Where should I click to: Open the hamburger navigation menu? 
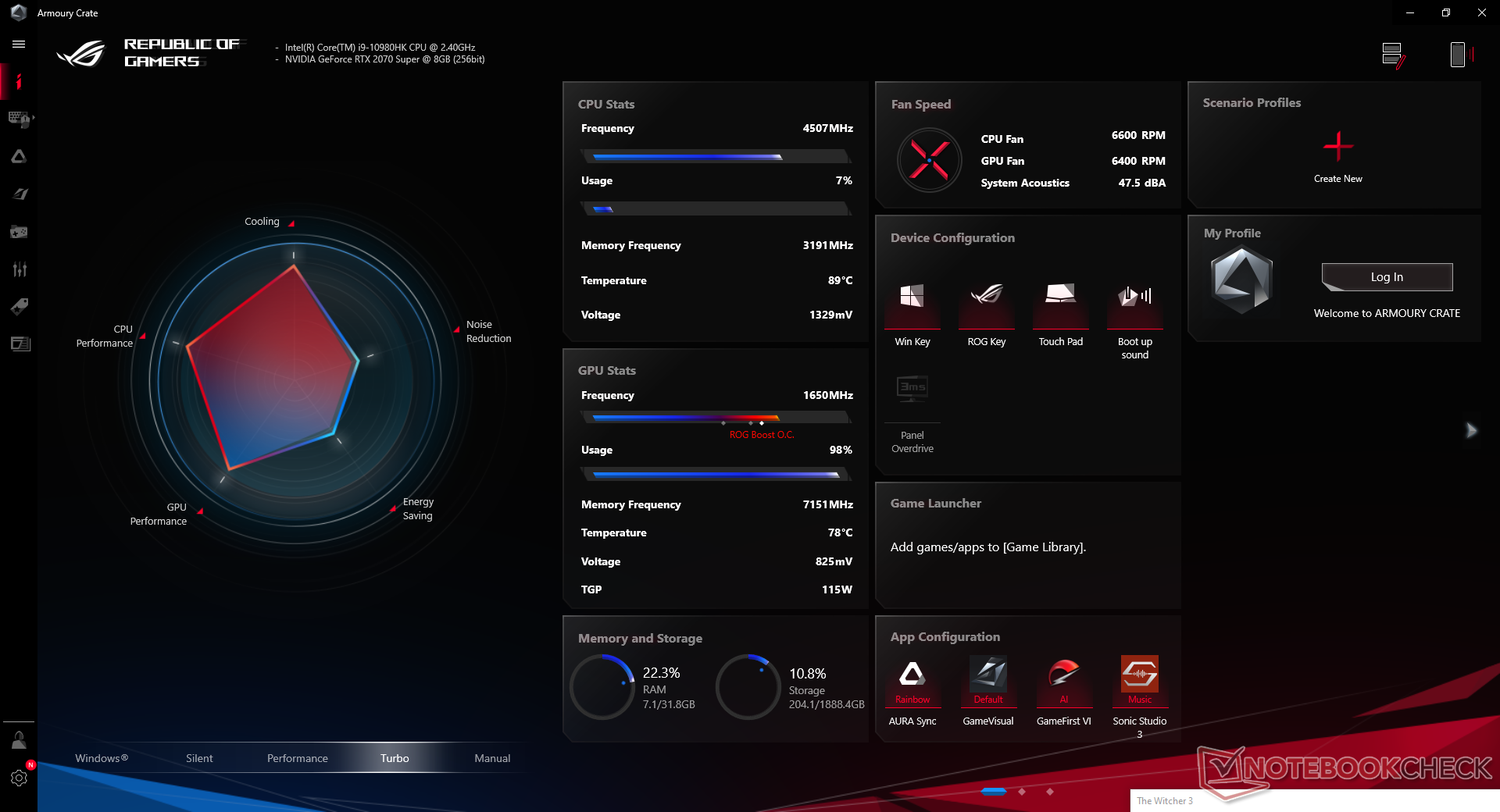(x=19, y=45)
